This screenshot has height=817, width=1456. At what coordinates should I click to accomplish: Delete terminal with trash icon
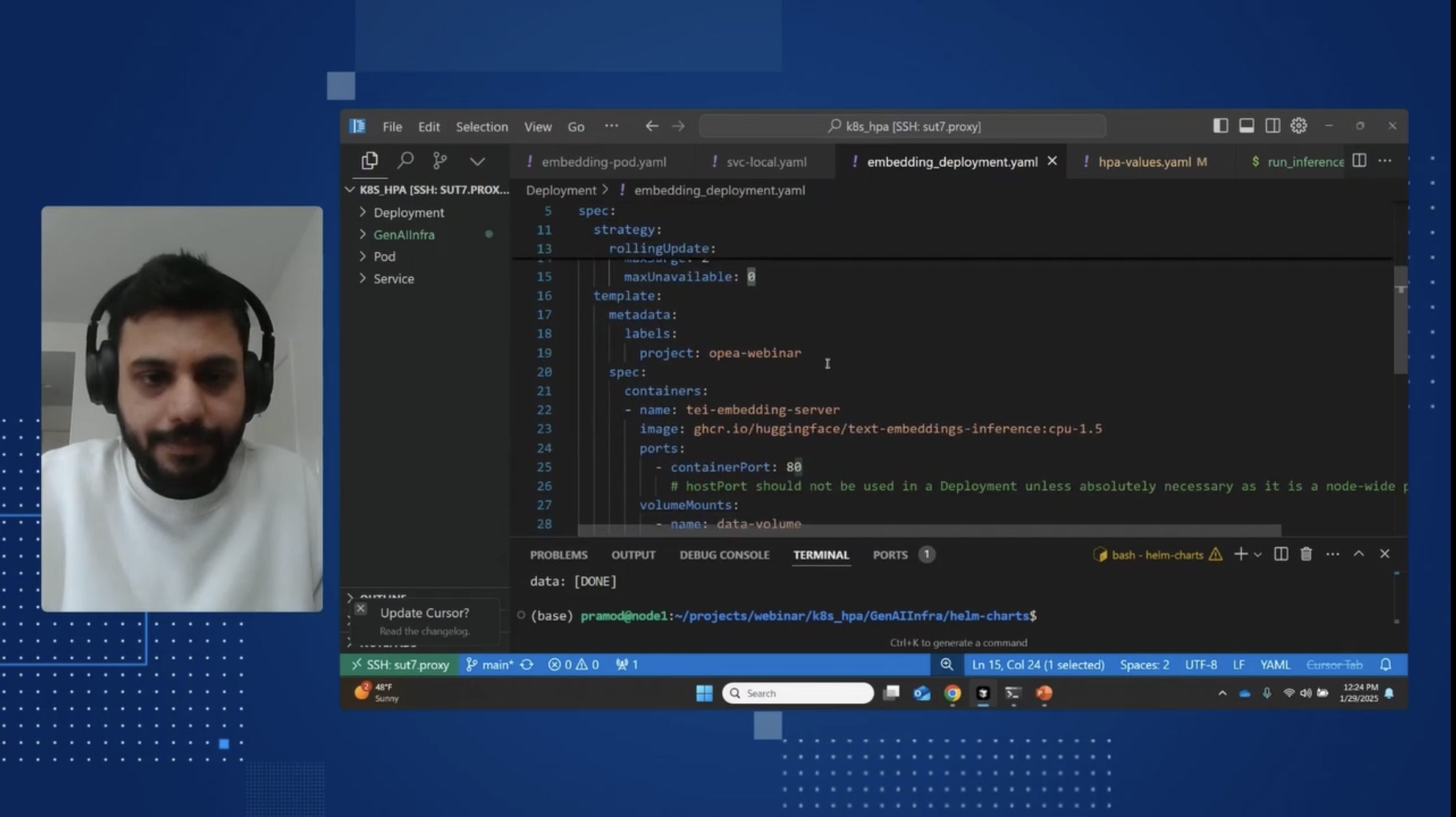coord(1306,555)
